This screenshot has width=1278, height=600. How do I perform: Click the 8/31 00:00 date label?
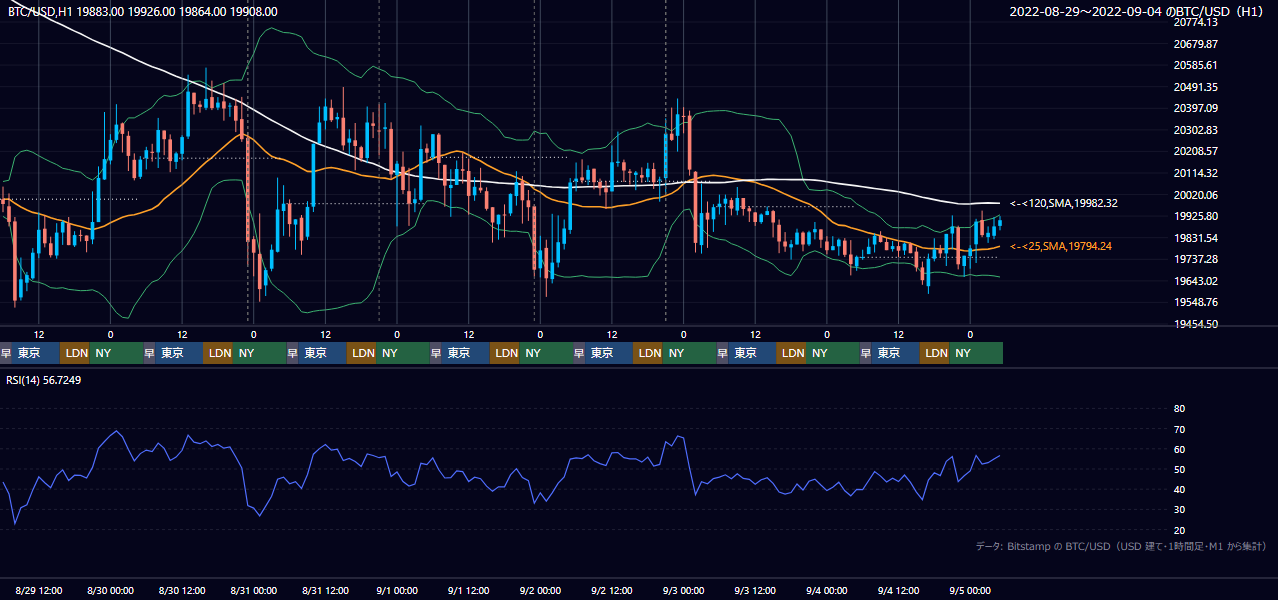tap(253, 591)
